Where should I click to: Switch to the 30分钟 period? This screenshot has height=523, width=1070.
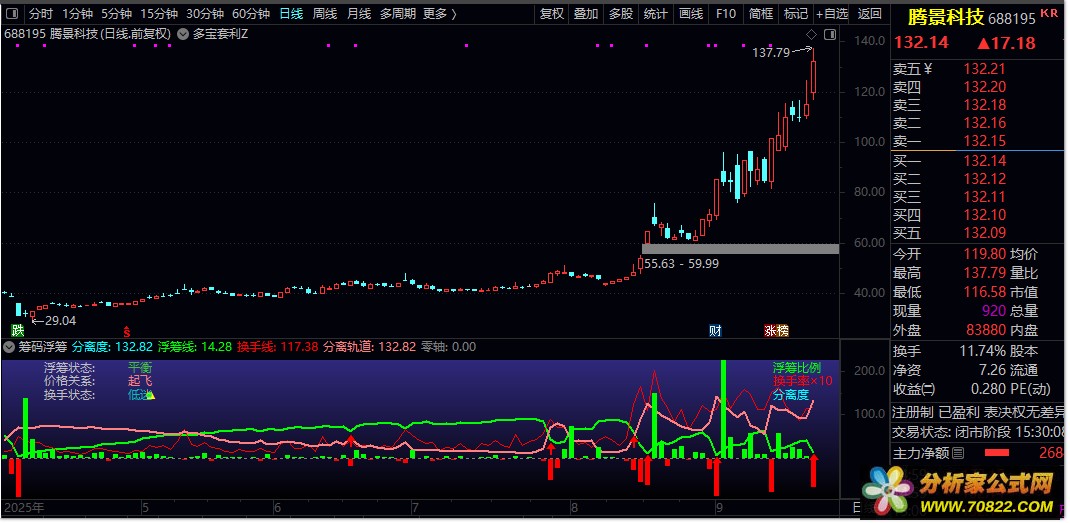tap(205, 14)
